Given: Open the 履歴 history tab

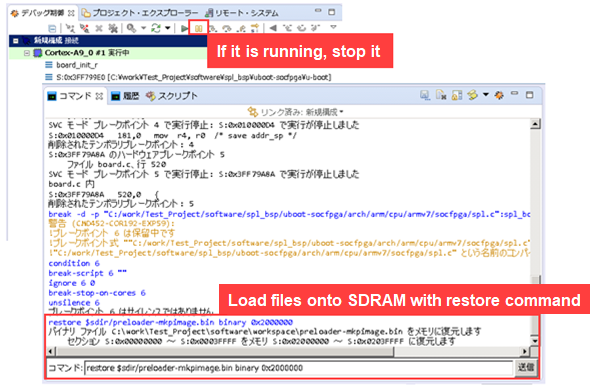Looking at the screenshot, I should 126,96.
